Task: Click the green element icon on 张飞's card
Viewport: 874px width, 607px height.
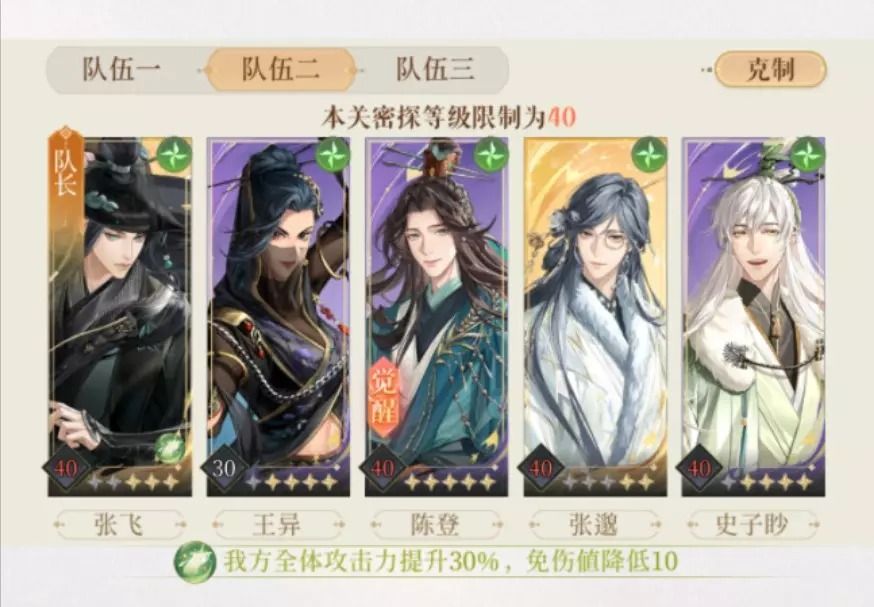Action: pos(174,154)
